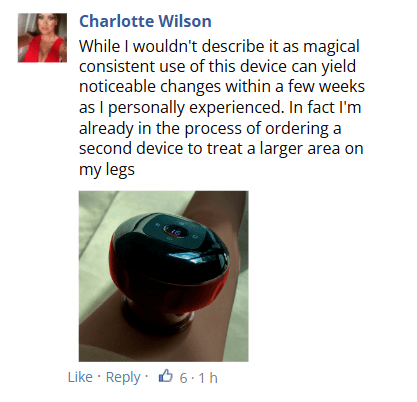Enlarge the attached cupping device photo
The width and height of the screenshot is (417, 402).
tap(164, 276)
